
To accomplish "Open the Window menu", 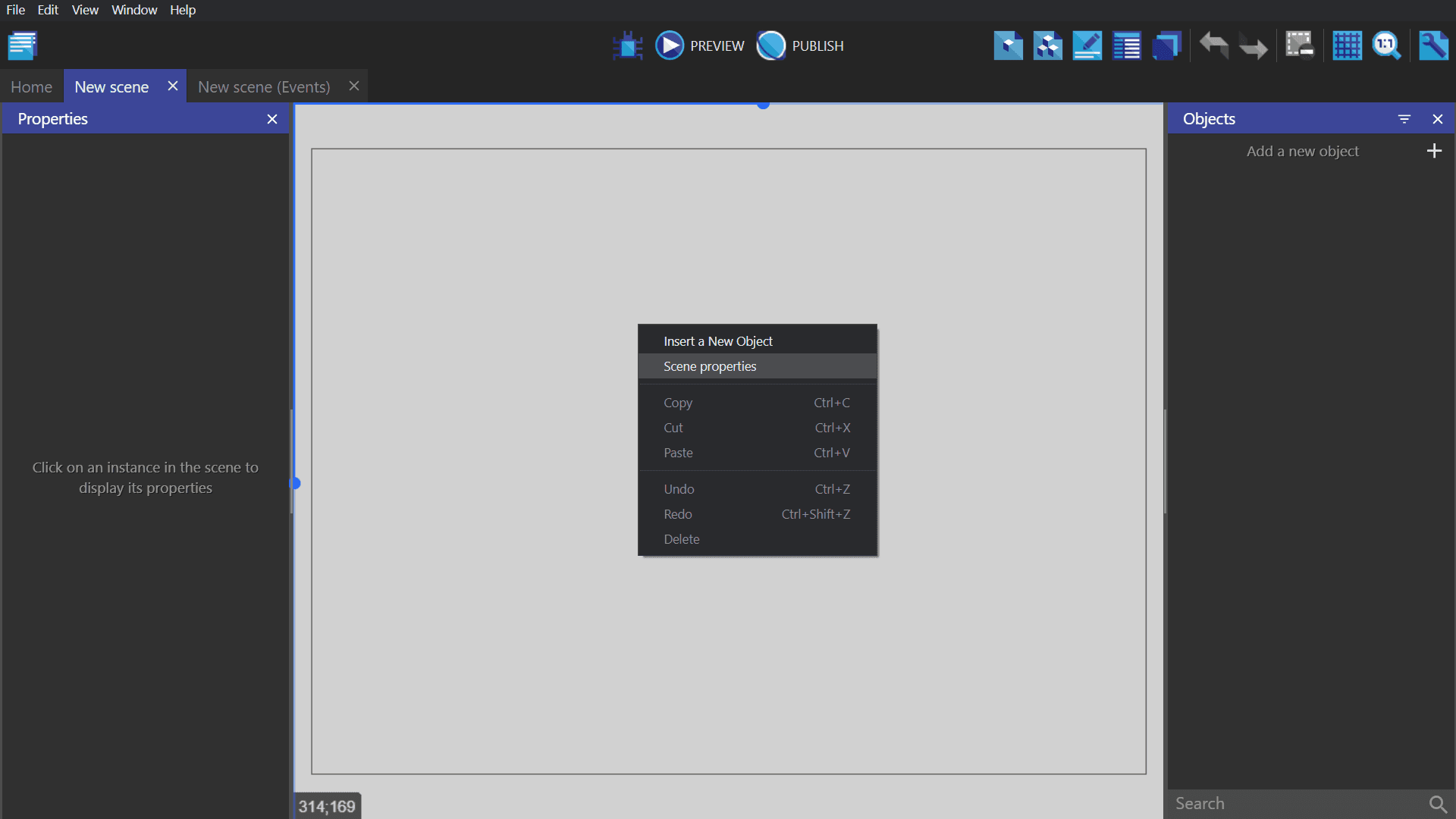I will pyautogui.click(x=134, y=10).
